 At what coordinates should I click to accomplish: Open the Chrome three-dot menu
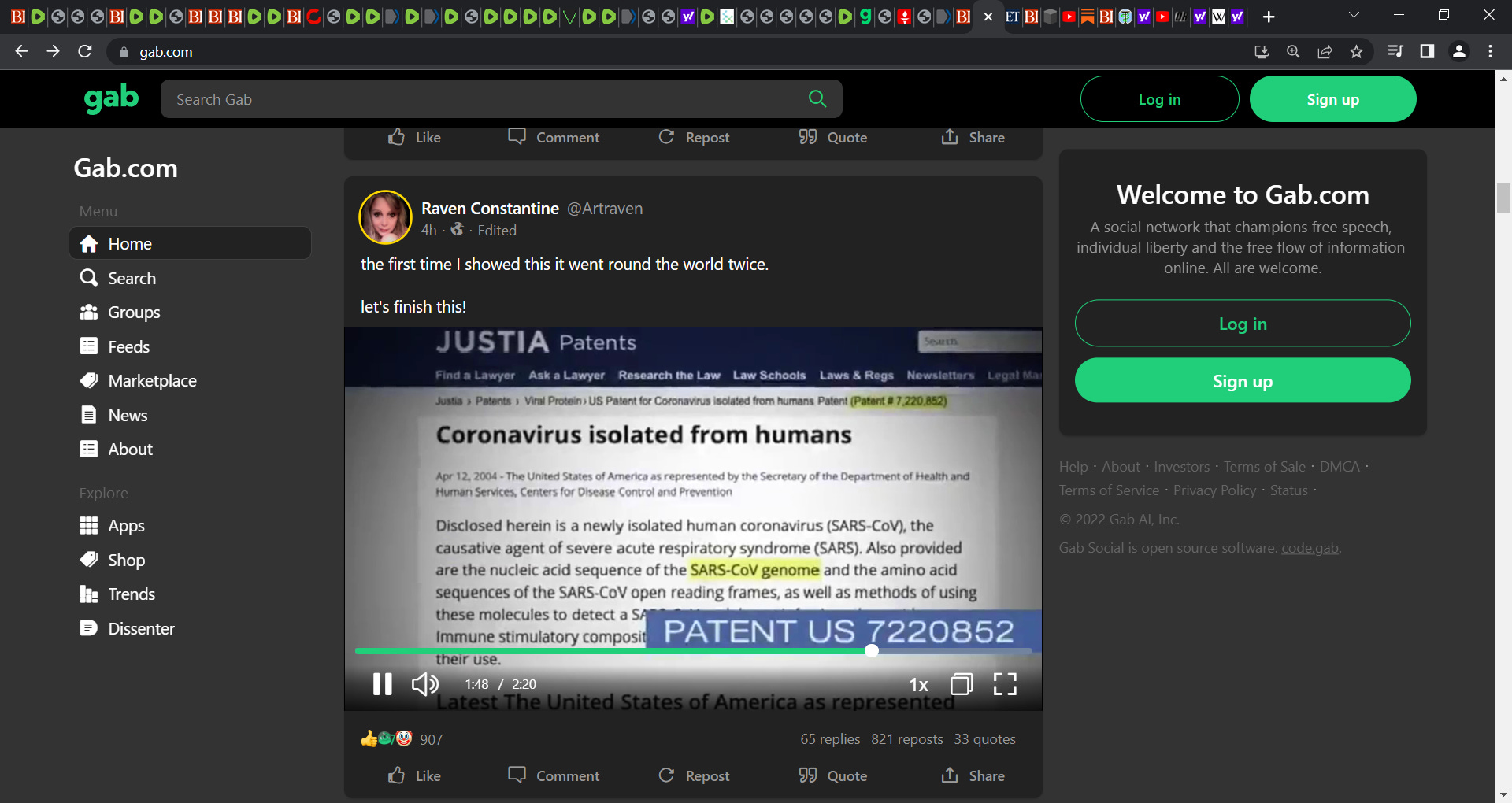(x=1491, y=51)
